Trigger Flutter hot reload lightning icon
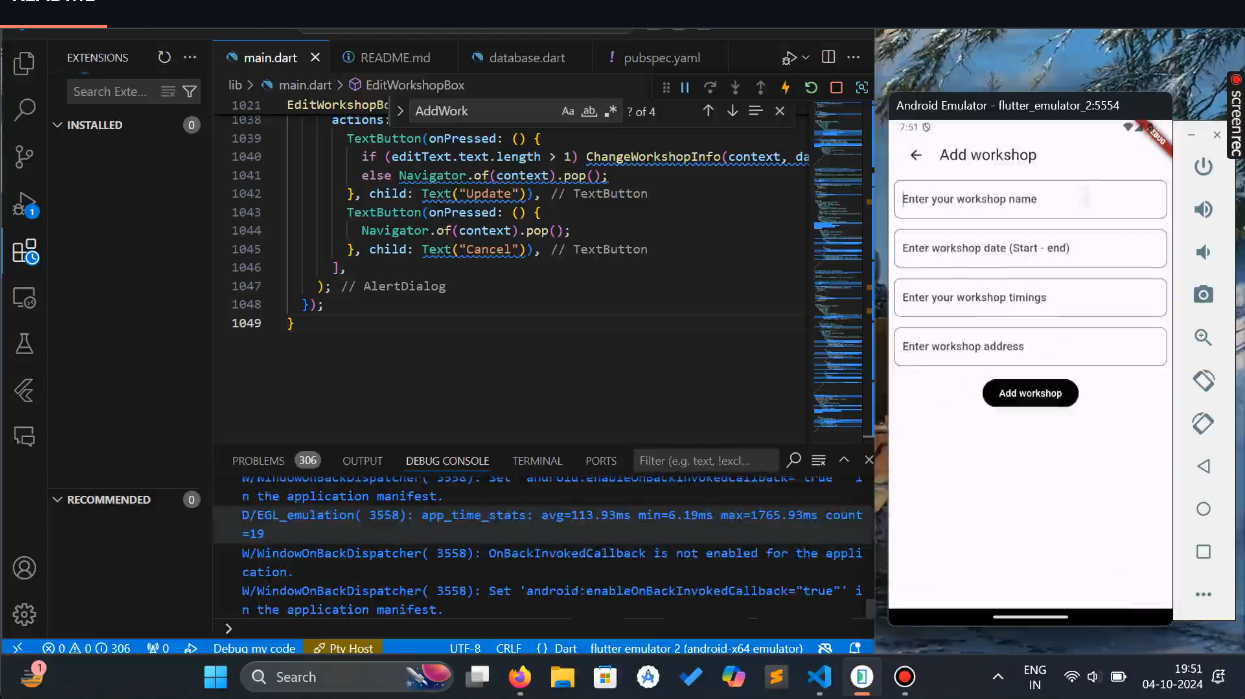Image resolution: width=1245 pixels, height=699 pixels. click(785, 88)
